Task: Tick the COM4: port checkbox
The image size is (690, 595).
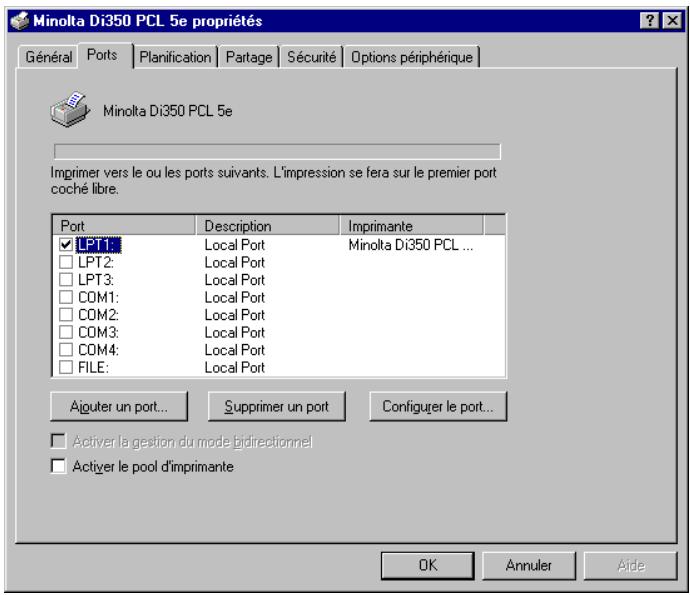Action: click(66, 349)
